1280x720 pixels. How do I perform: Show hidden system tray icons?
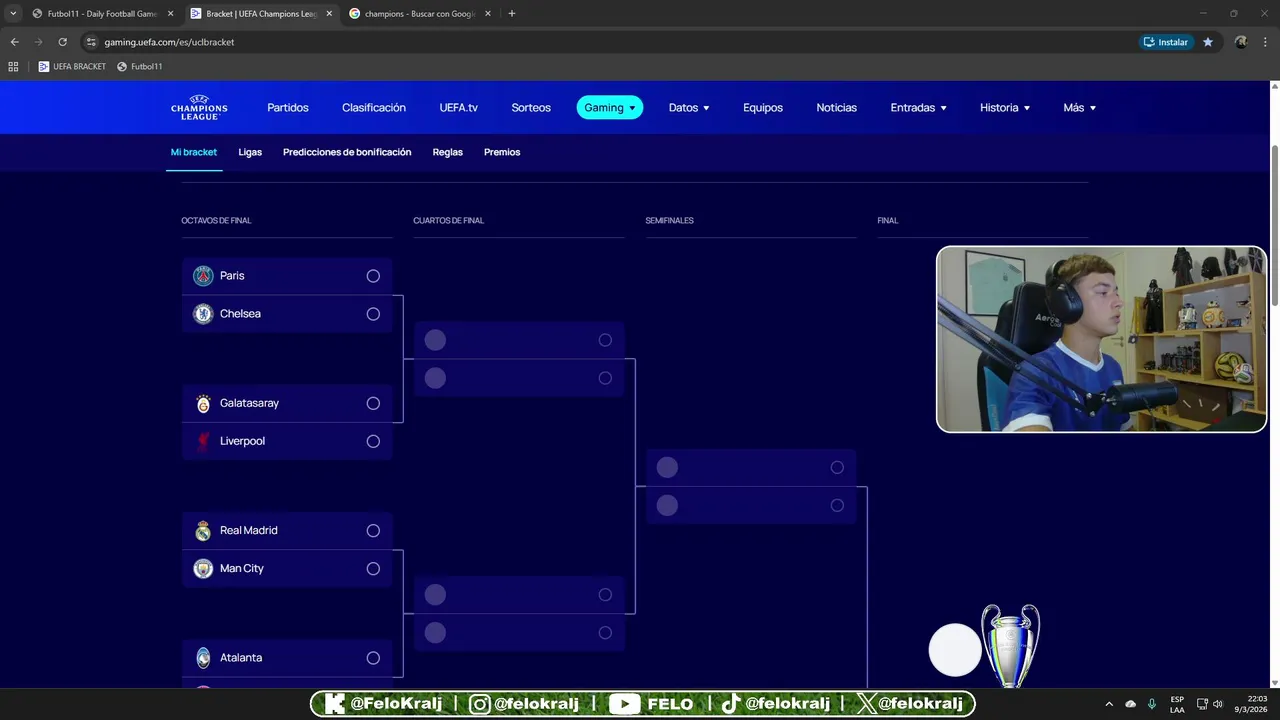point(1109,704)
